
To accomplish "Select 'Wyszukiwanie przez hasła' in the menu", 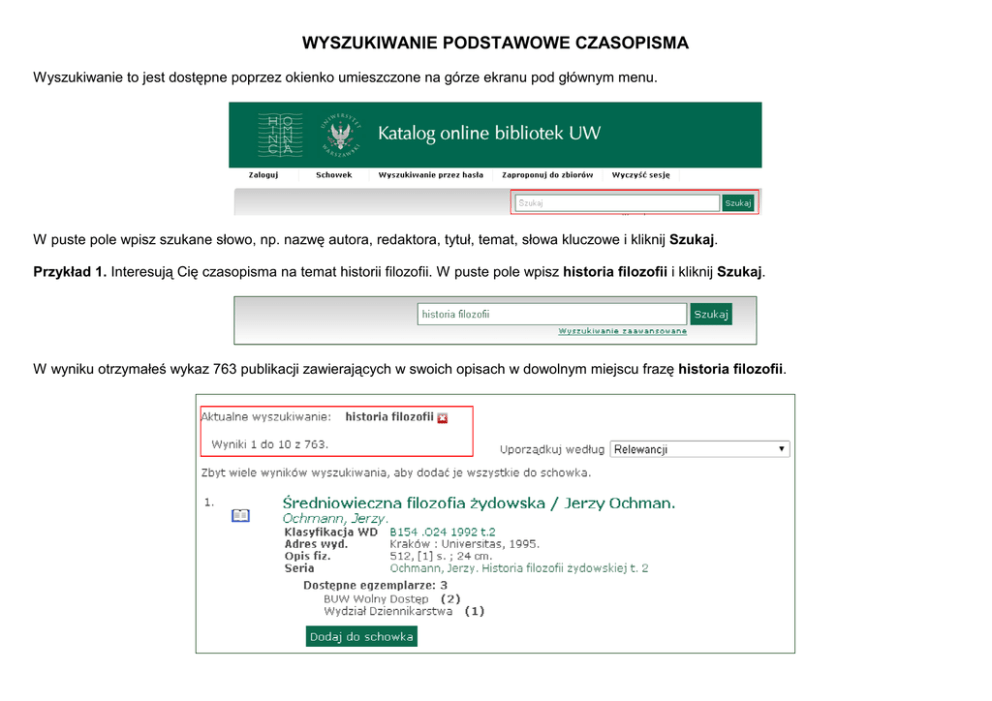I will click(430, 175).
